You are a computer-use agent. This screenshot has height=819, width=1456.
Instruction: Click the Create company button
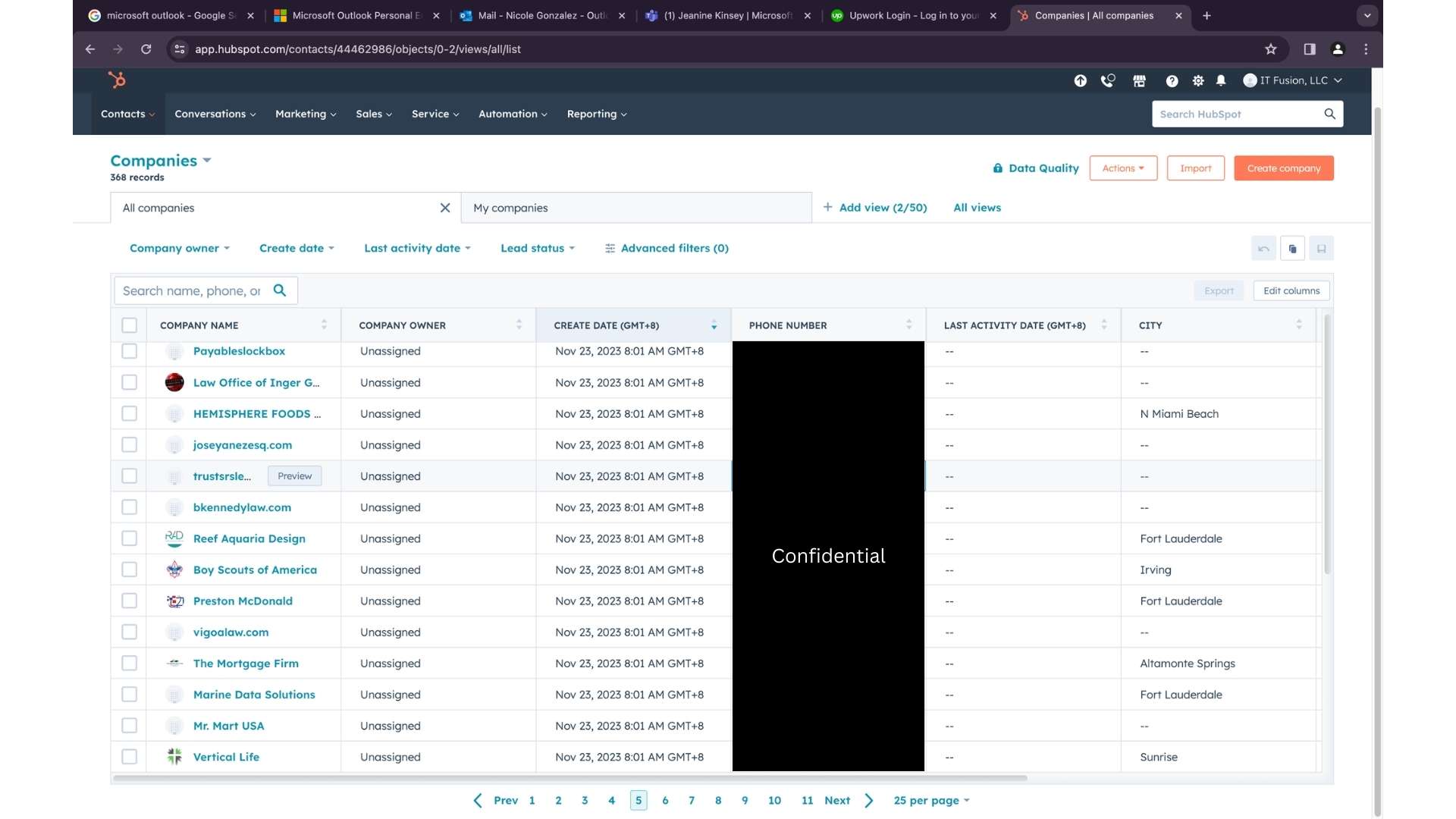[1283, 168]
